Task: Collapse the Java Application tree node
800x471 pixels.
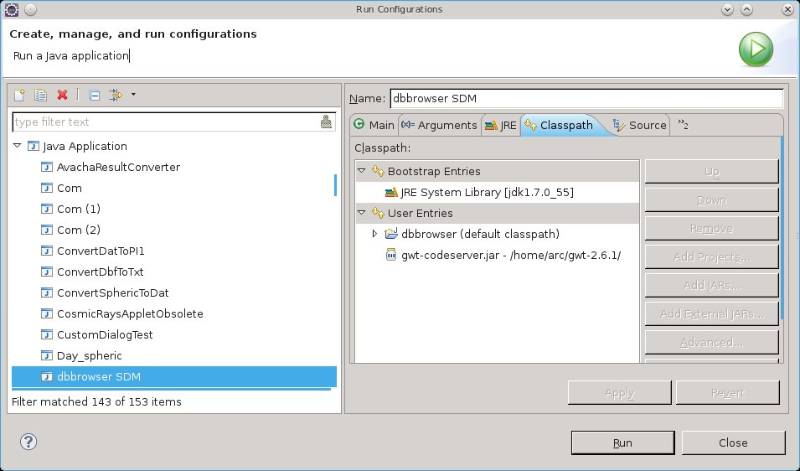Action: coord(17,146)
